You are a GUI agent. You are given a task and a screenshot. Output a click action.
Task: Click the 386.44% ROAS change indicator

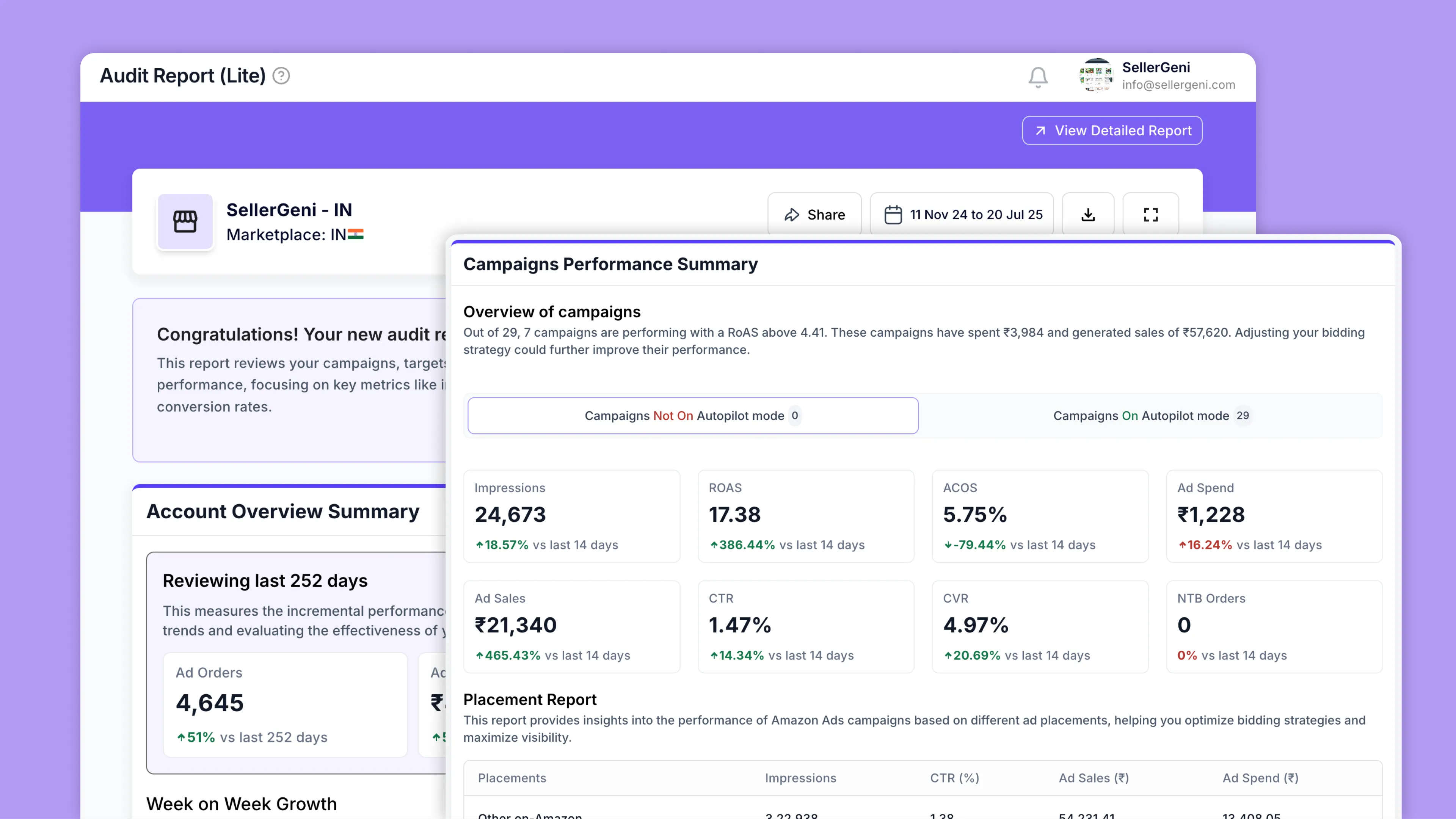click(742, 545)
